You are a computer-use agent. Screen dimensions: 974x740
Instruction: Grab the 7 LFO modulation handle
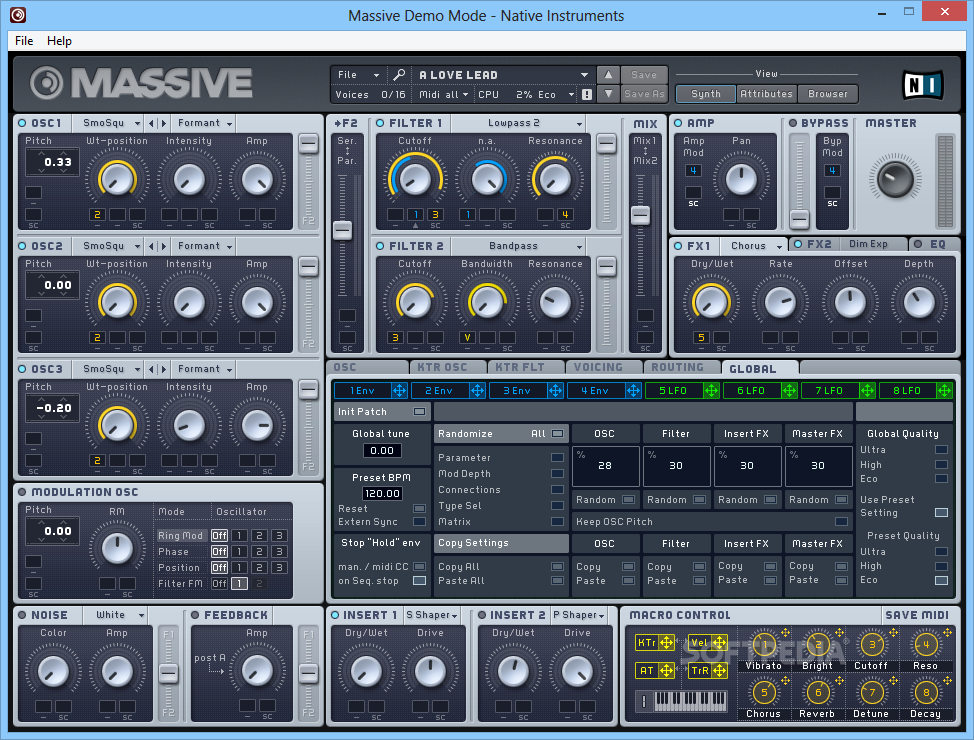click(867, 391)
